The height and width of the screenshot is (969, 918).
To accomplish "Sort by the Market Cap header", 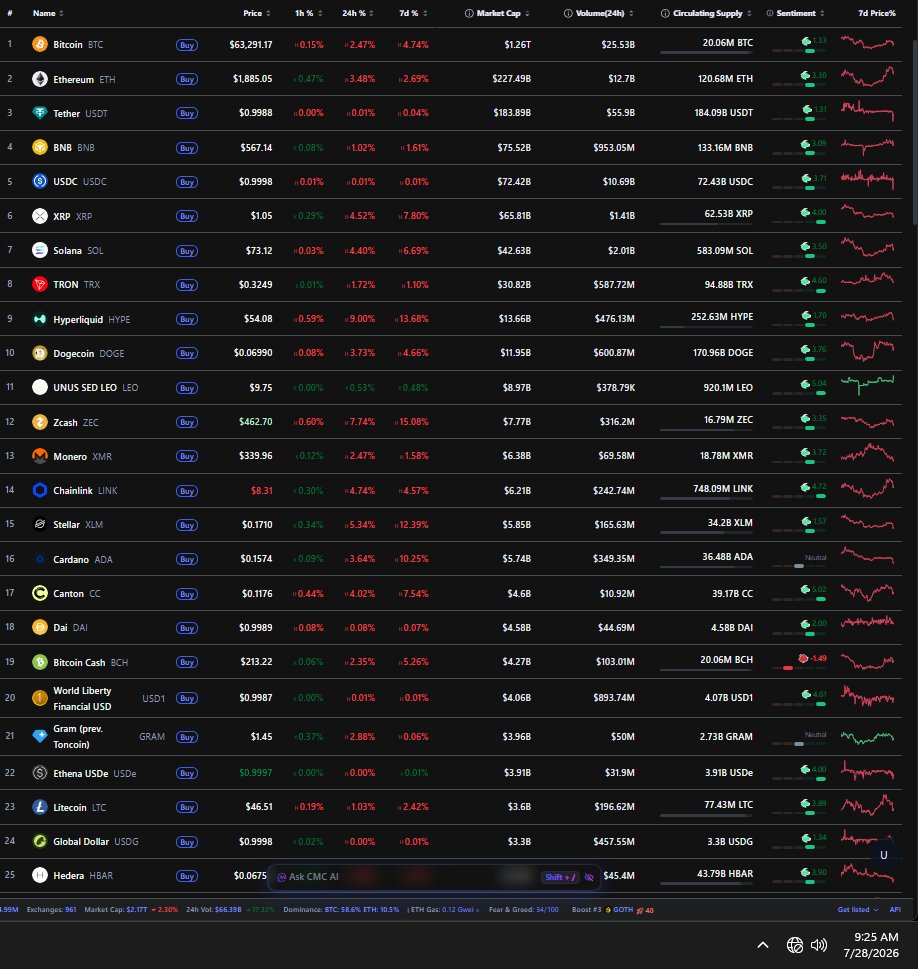I will pos(503,13).
